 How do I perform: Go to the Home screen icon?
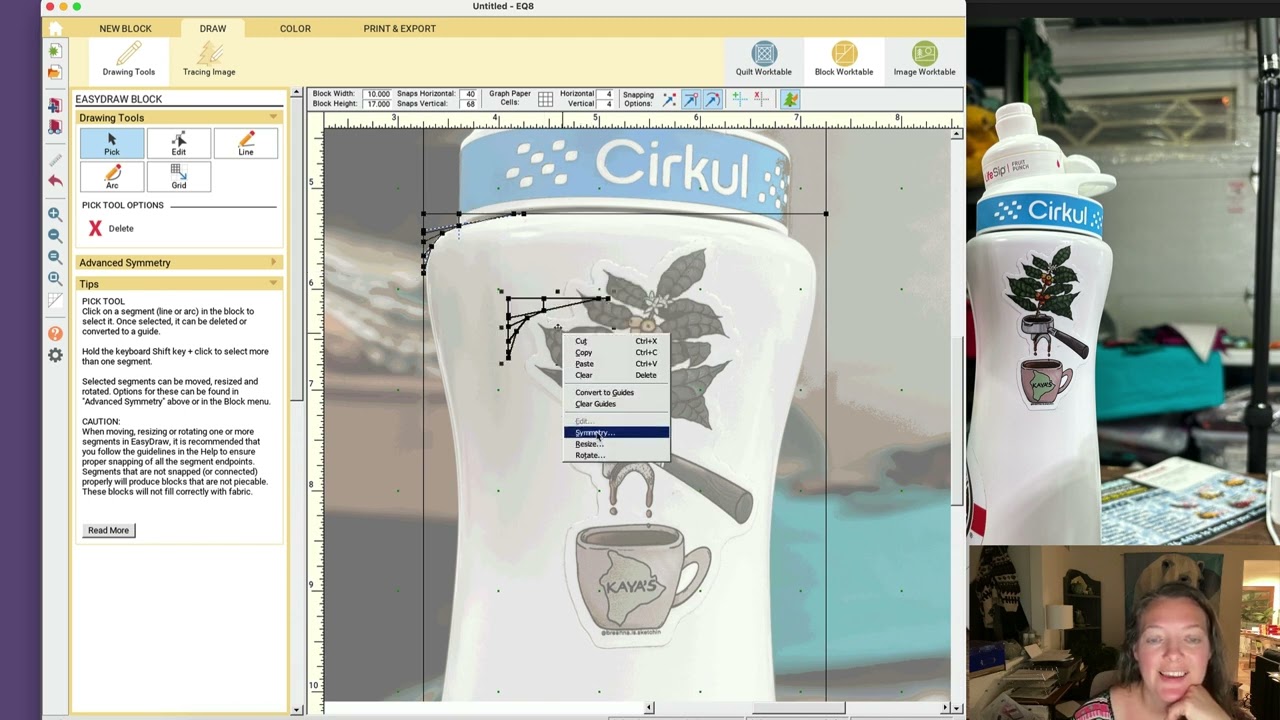pos(55,29)
